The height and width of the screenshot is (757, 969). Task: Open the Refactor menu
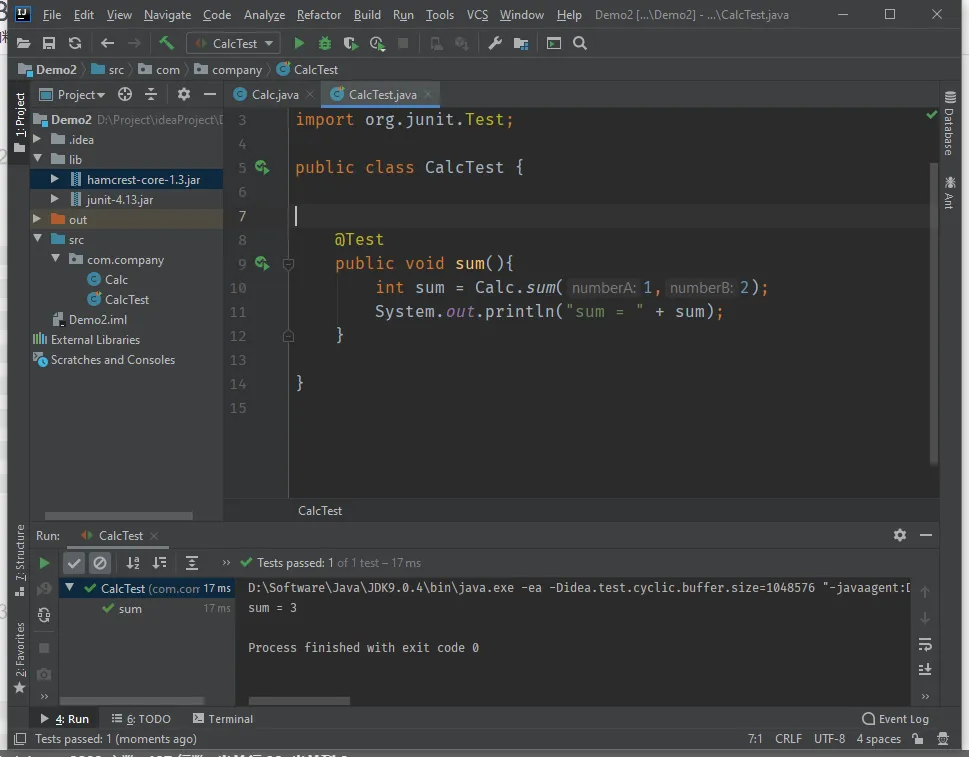318,15
